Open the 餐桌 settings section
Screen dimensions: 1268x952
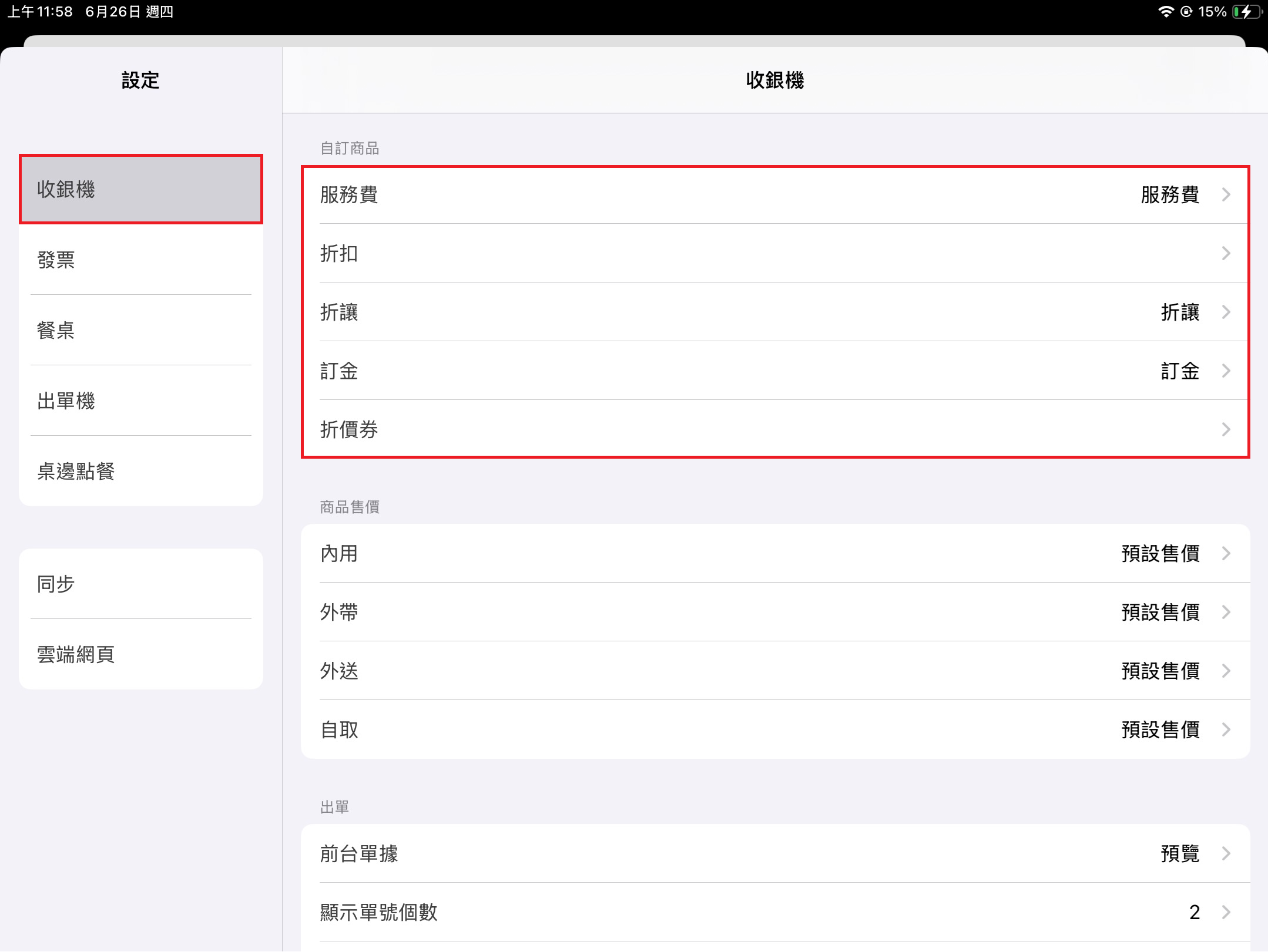click(141, 331)
